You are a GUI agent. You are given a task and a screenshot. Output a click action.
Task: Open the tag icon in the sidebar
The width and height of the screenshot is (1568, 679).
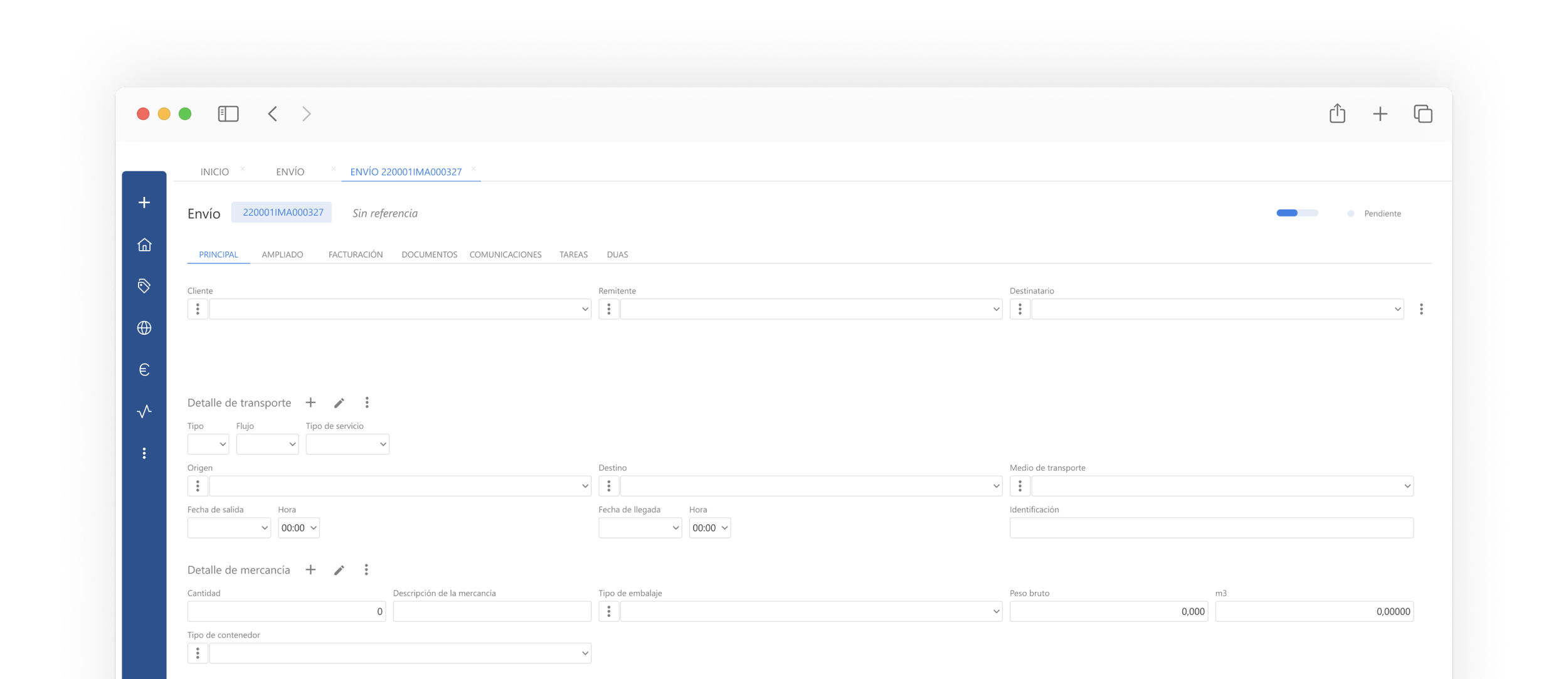(144, 286)
